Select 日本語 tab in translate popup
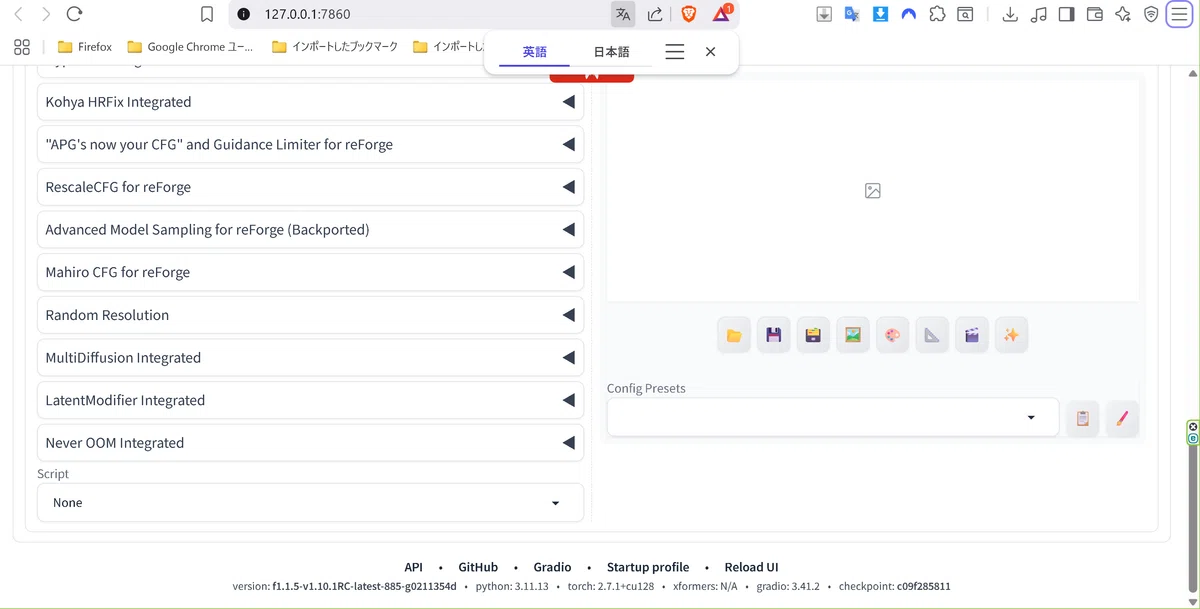 [x=611, y=52]
